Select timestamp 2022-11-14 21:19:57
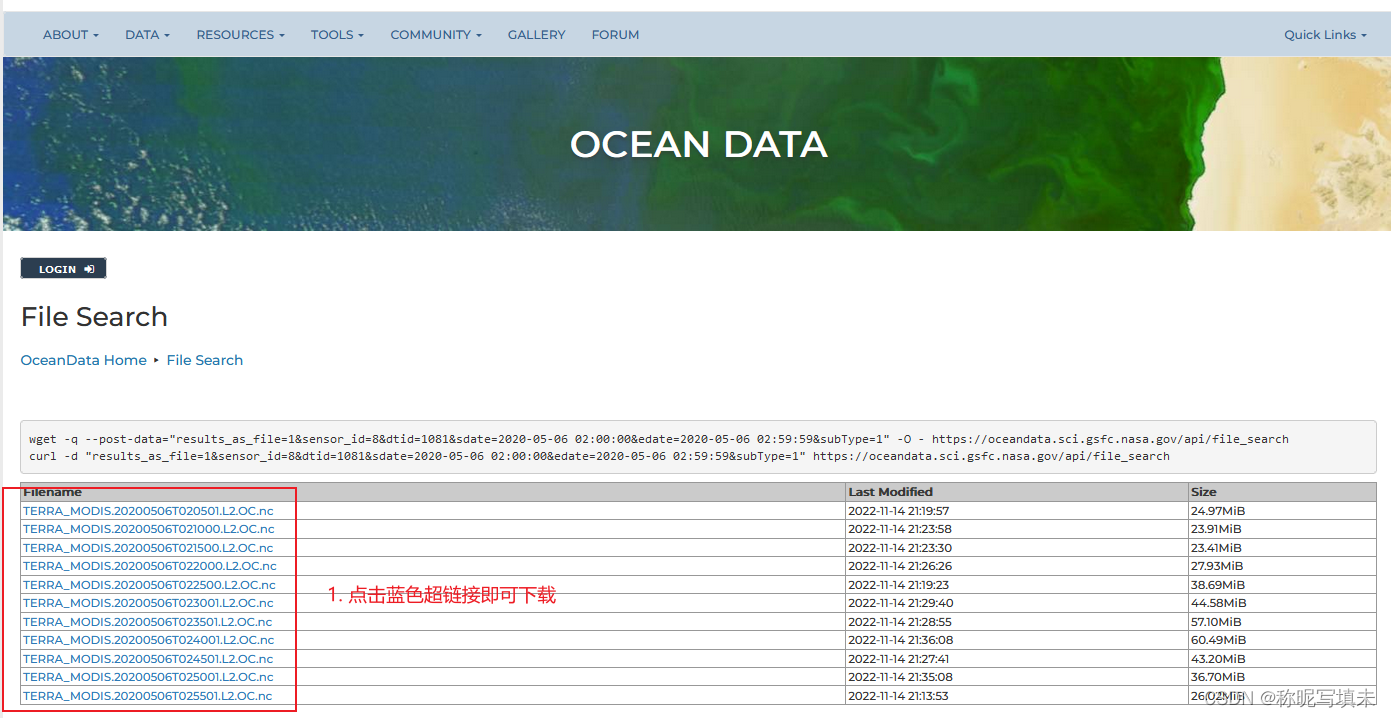Image resolution: width=1391 pixels, height=718 pixels. pos(899,511)
